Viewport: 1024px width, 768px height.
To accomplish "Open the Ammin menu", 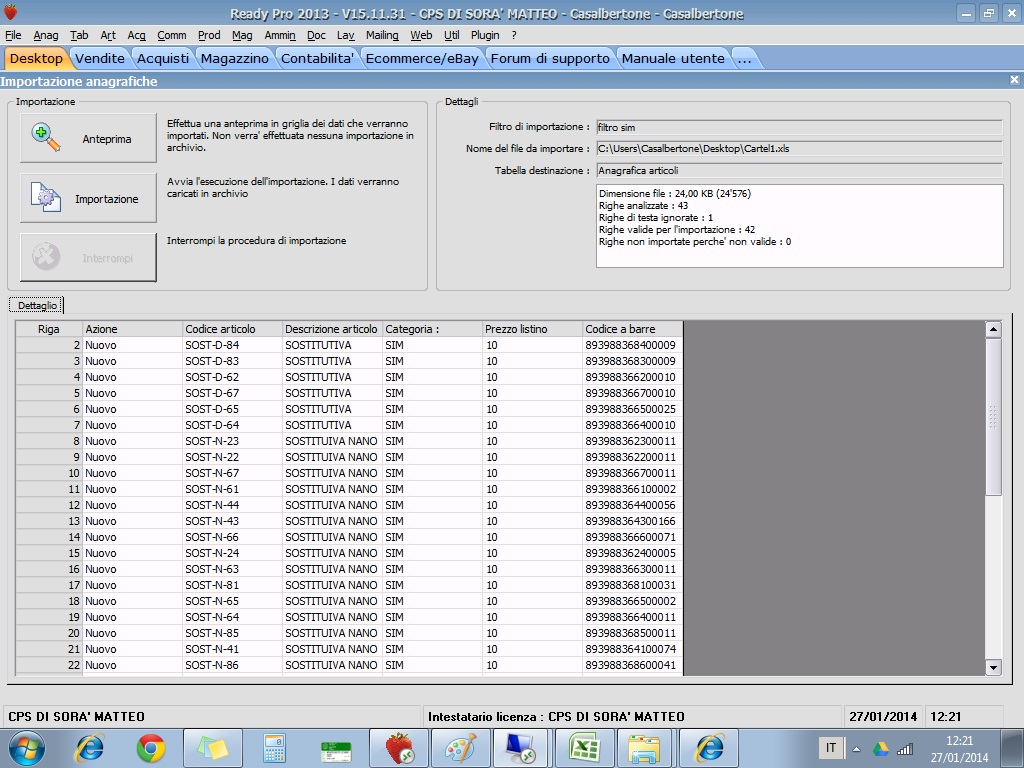I will [280, 35].
